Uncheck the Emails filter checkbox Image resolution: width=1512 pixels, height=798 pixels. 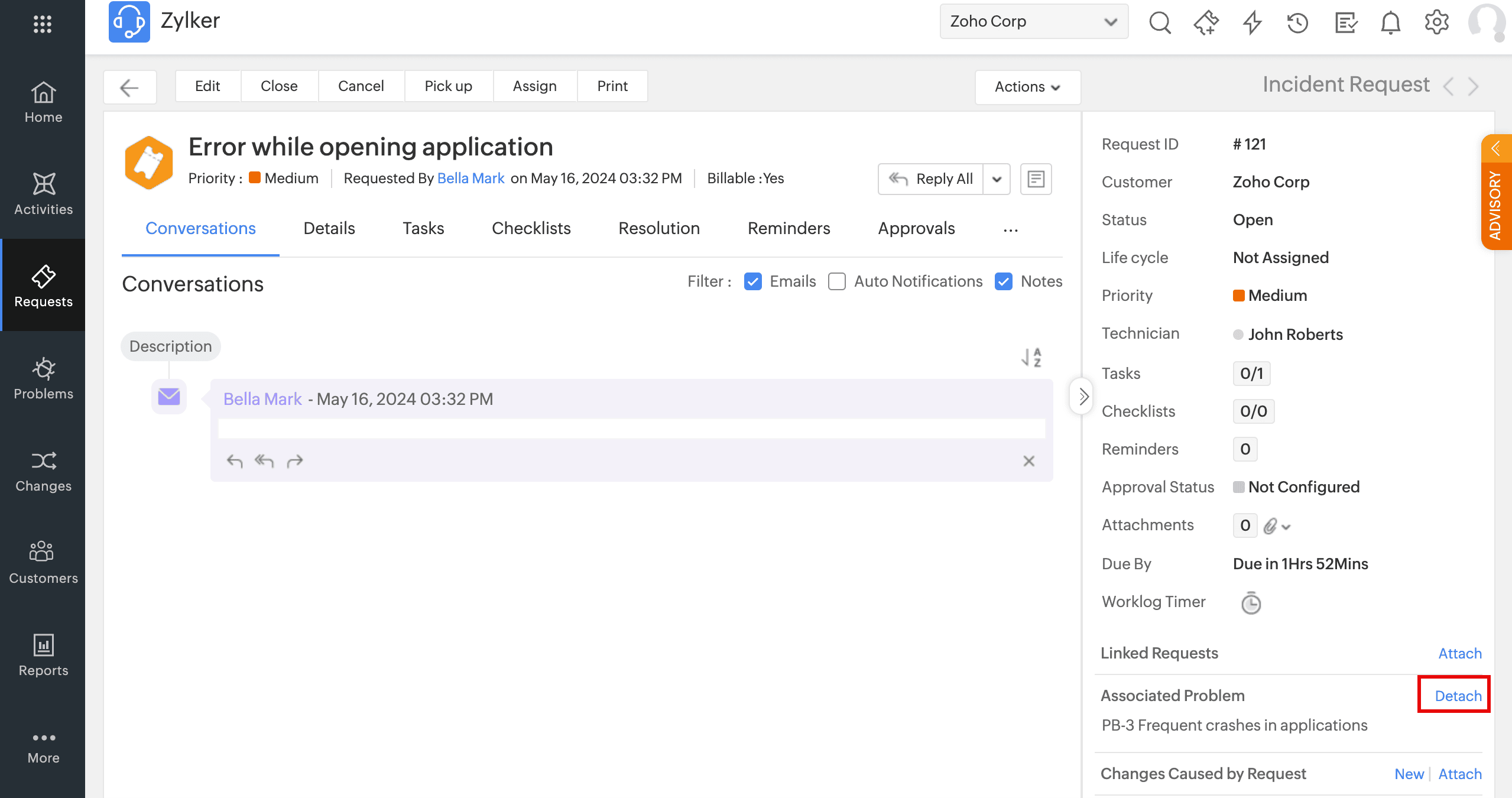(x=752, y=281)
